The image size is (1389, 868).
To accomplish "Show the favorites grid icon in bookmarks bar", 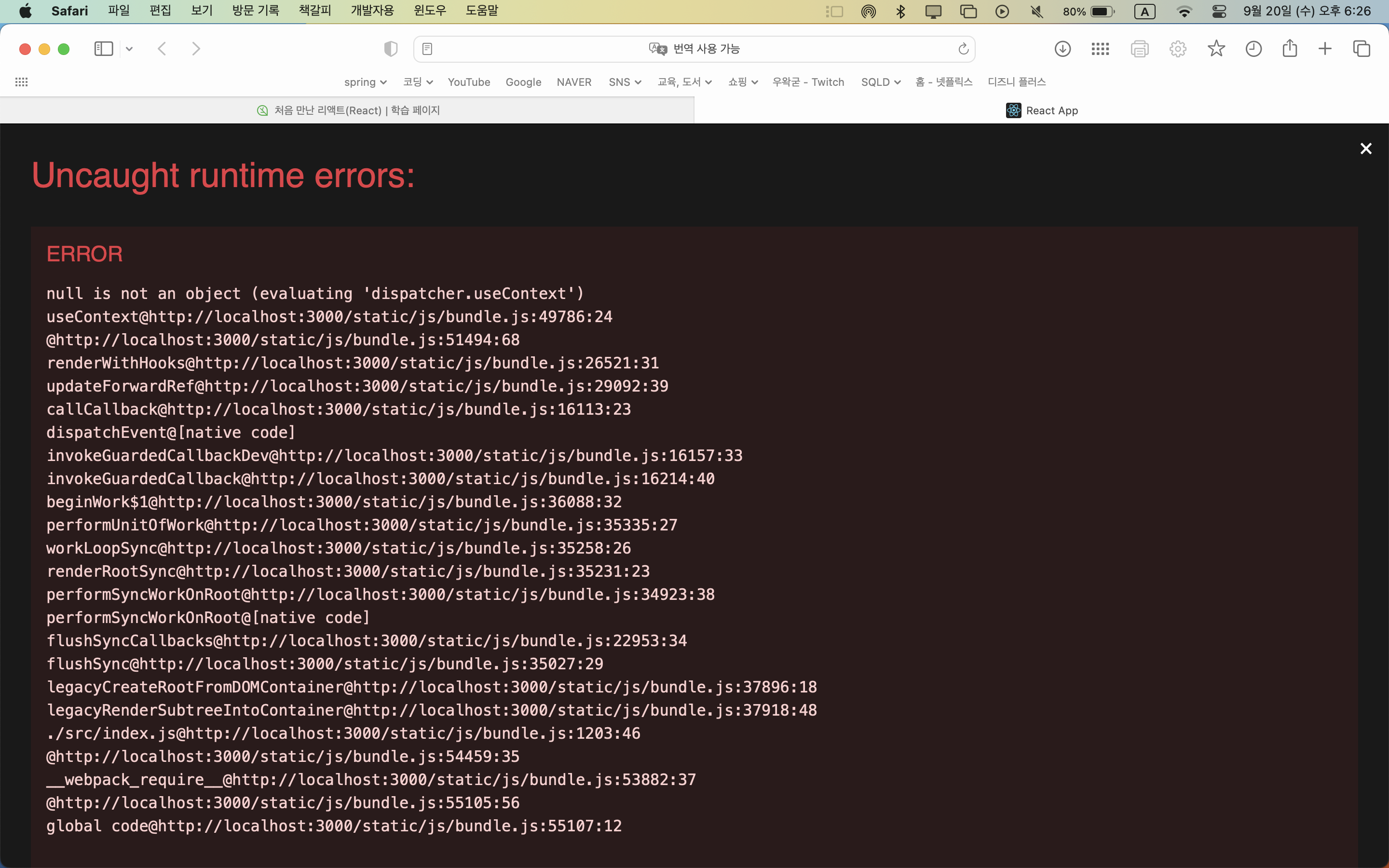I will tap(21, 82).
